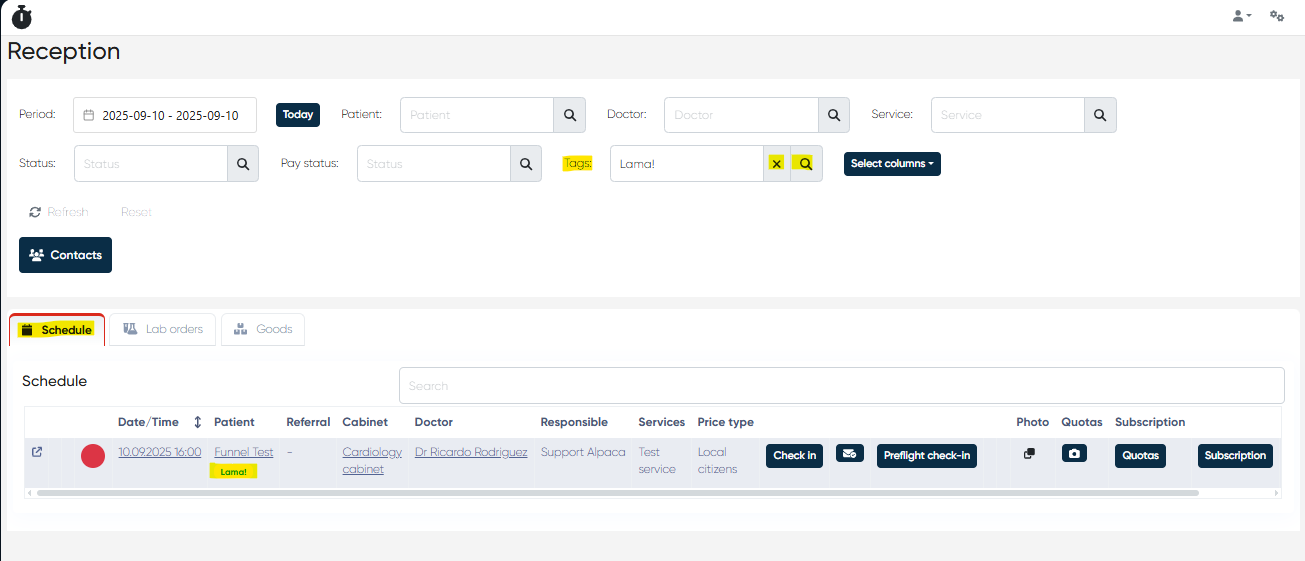Click the camera photo button
1305x561 pixels.
[x=1074, y=454]
